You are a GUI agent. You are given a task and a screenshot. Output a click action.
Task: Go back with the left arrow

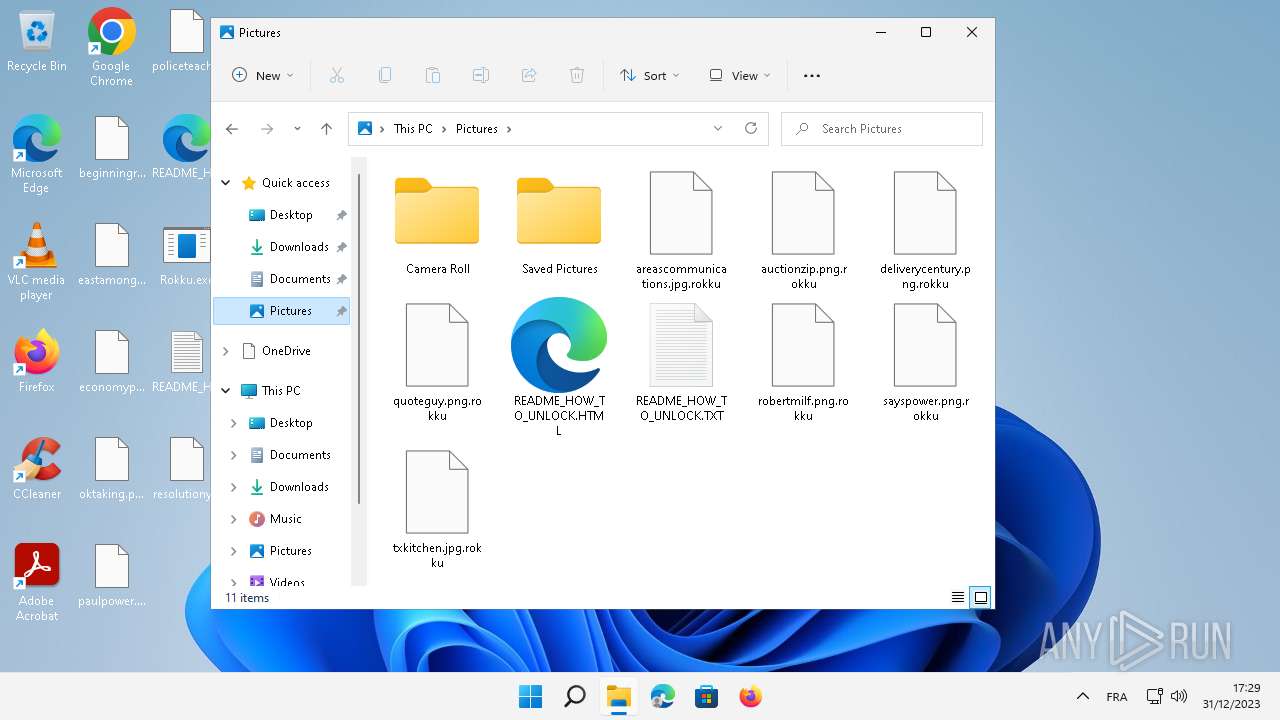click(x=232, y=129)
